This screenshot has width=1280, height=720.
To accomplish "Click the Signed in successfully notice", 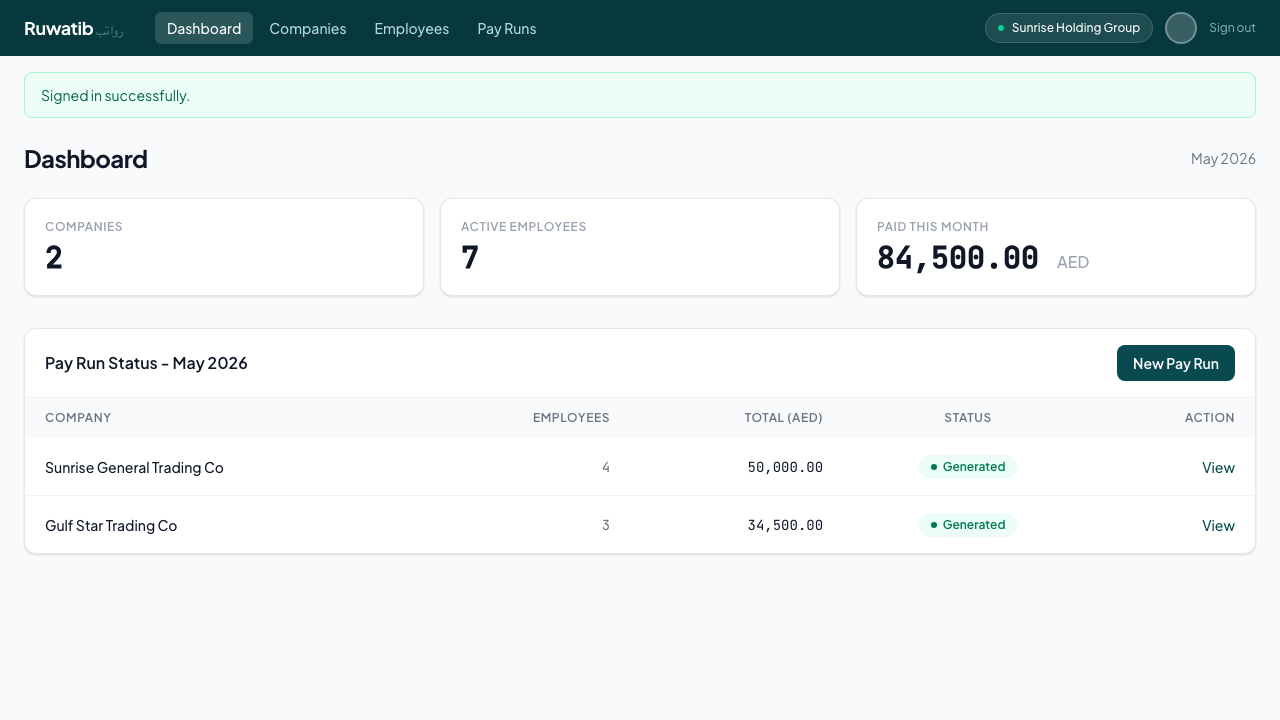I will (x=640, y=95).
